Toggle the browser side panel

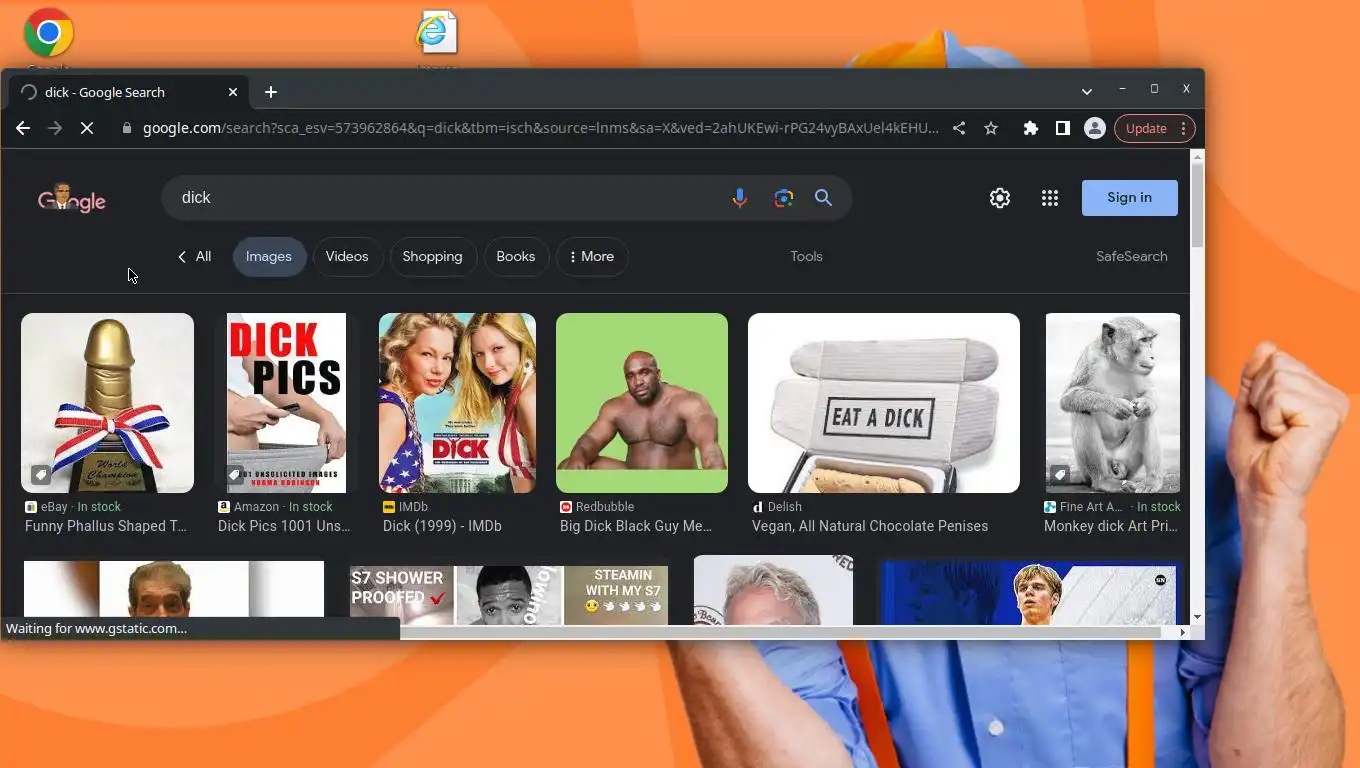tap(1063, 128)
